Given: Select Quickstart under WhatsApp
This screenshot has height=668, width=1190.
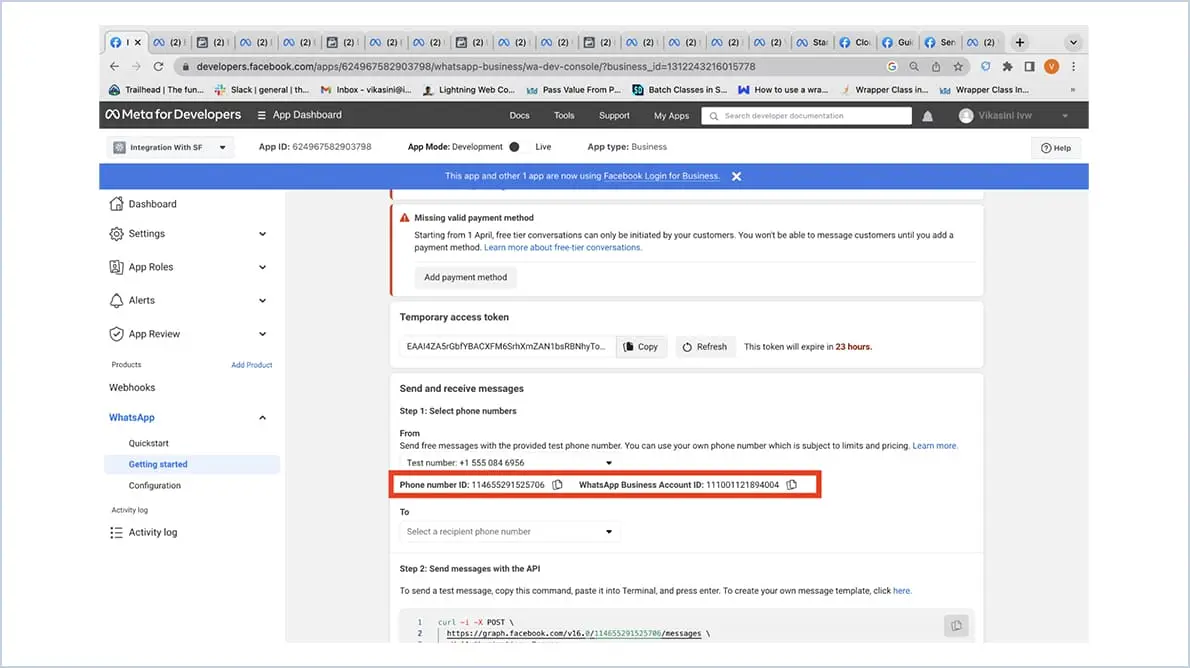Looking at the screenshot, I should (x=149, y=443).
